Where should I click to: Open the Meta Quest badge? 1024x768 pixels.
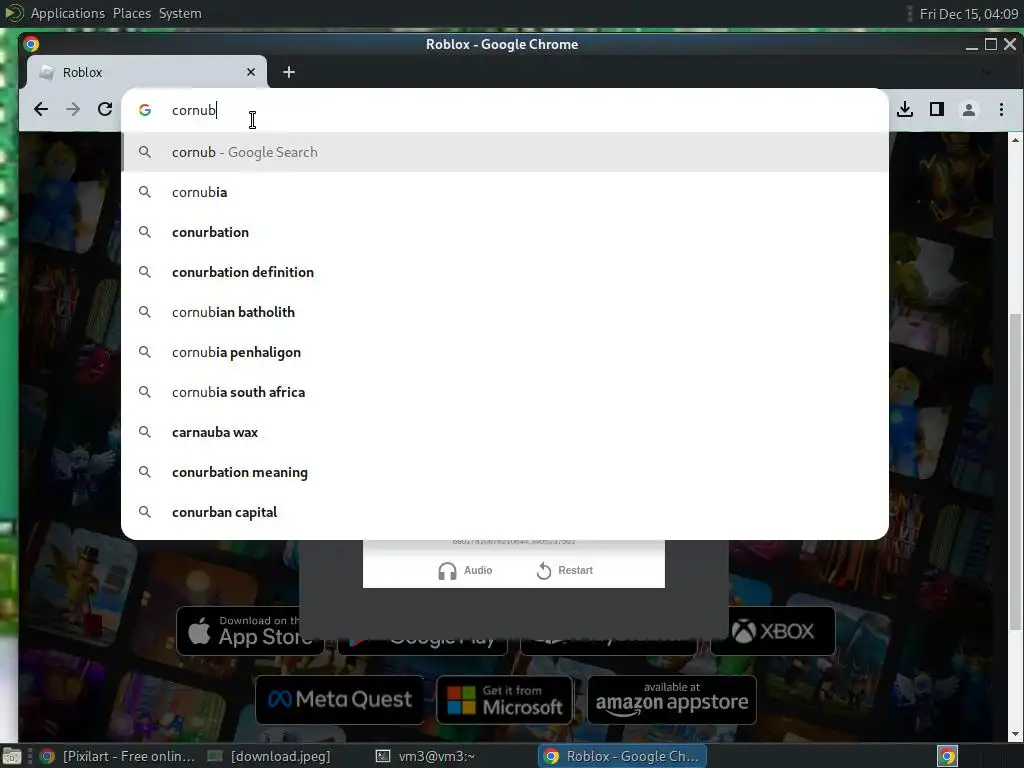(340, 700)
